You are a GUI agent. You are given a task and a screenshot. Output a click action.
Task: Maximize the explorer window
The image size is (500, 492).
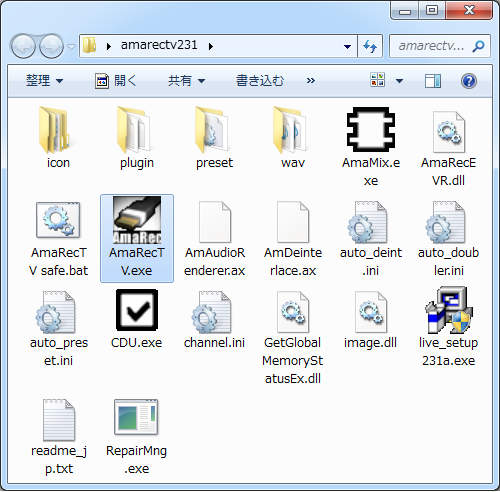click(432, 11)
